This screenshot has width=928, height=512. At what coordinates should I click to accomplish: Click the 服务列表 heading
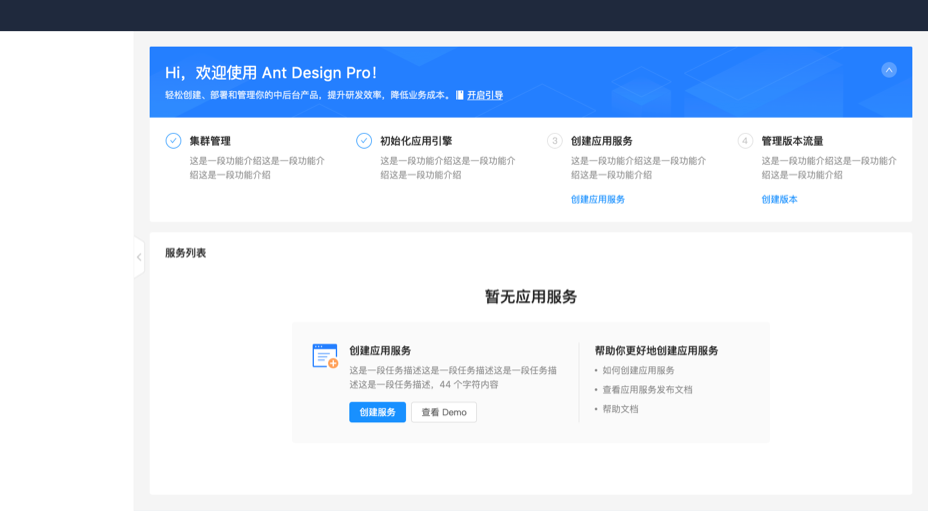185,253
